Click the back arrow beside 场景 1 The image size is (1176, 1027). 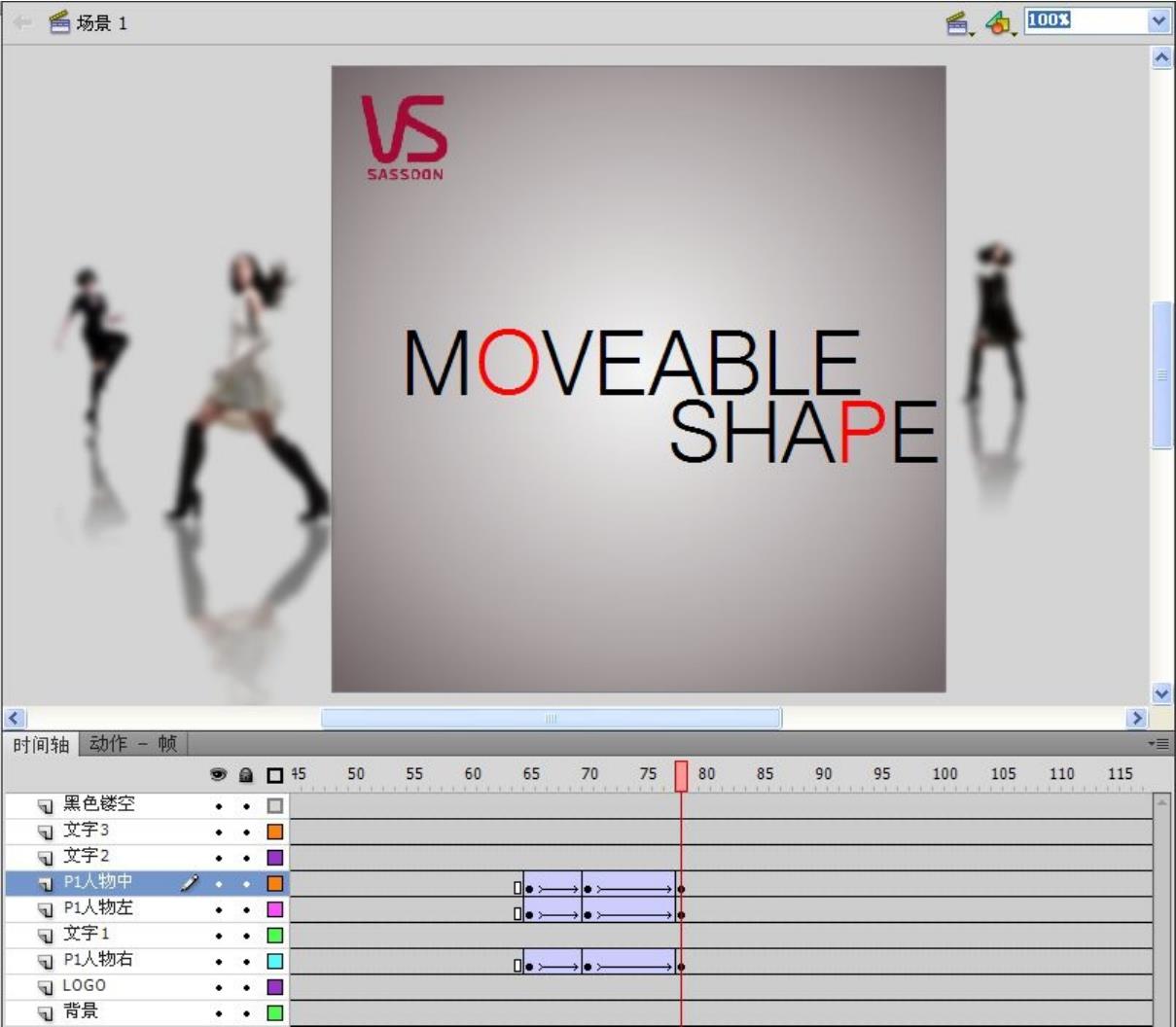tap(22, 22)
